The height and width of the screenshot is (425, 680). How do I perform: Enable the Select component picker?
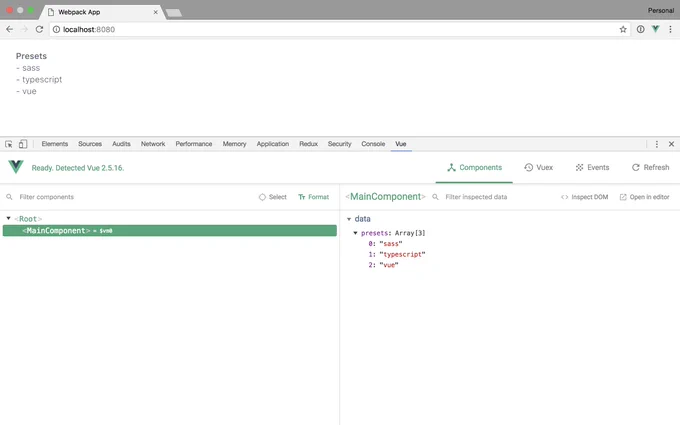pos(273,197)
